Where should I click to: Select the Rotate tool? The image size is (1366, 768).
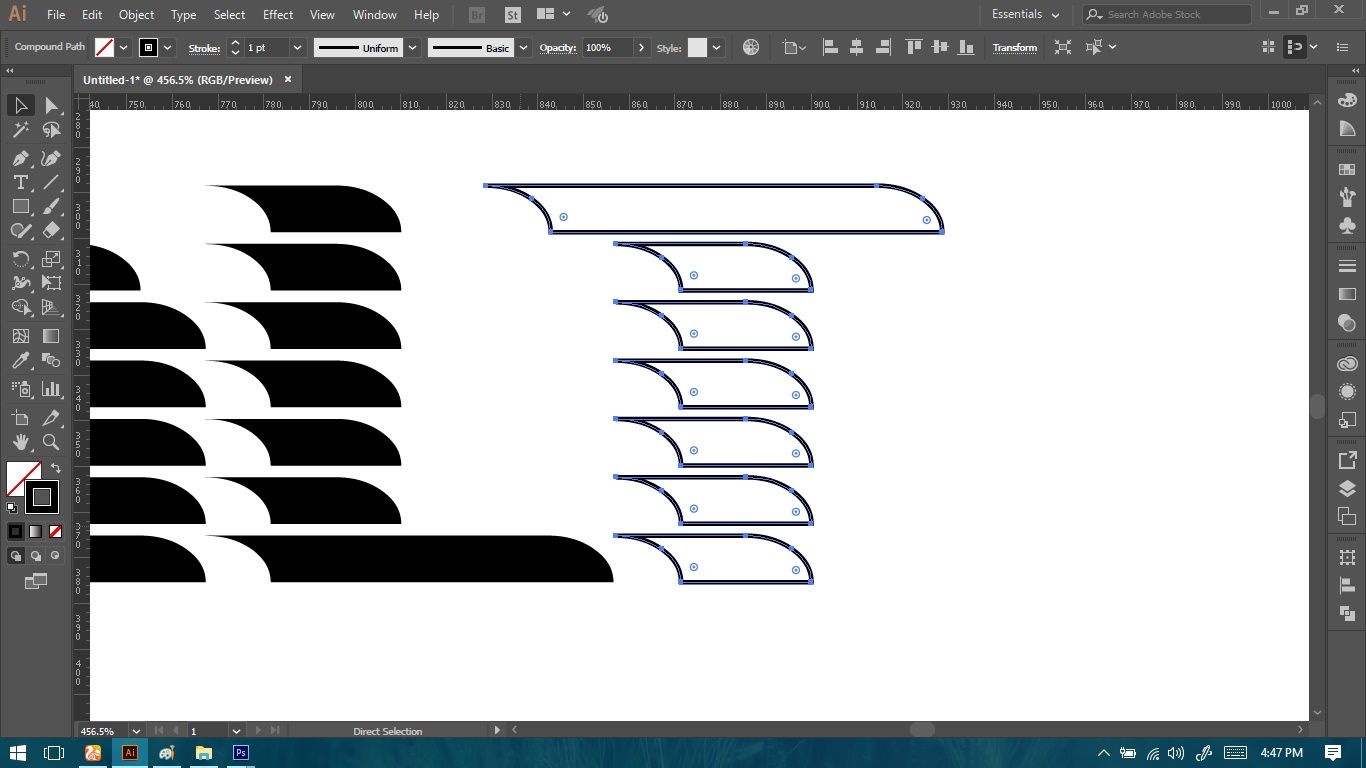(21, 259)
